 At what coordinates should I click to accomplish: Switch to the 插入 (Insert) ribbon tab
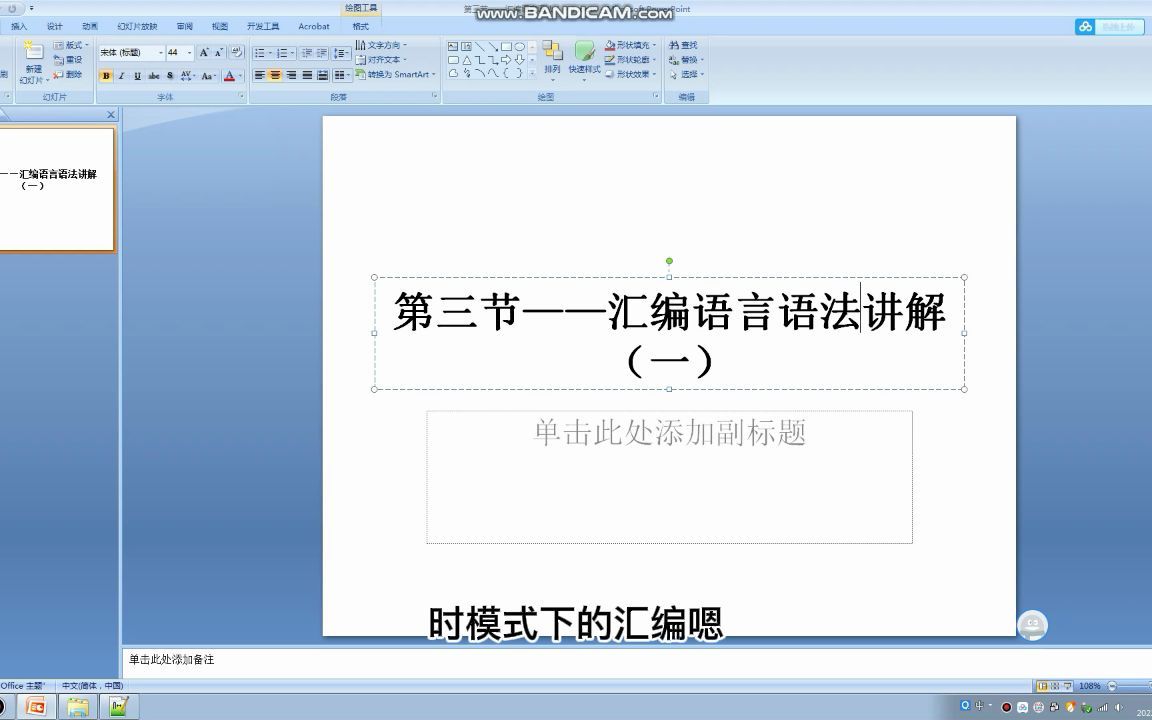pyautogui.click(x=19, y=26)
